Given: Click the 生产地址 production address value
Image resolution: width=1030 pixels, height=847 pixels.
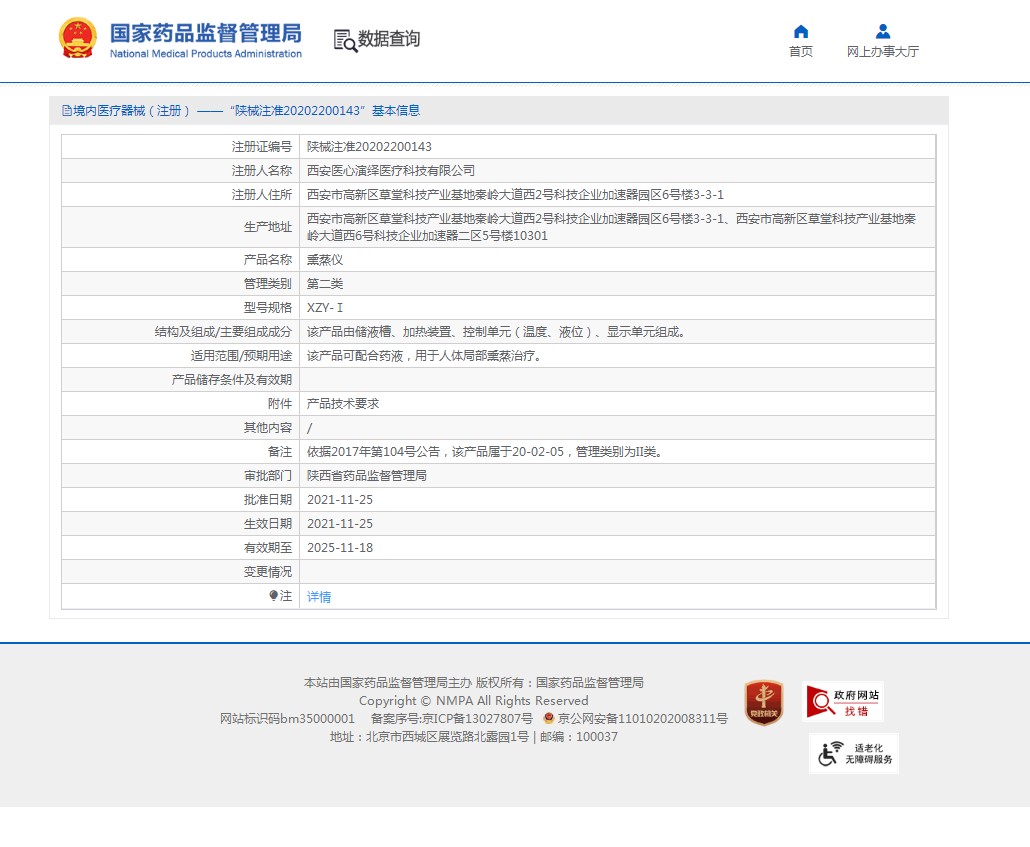Looking at the screenshot, I should click(x=611, y=227).
